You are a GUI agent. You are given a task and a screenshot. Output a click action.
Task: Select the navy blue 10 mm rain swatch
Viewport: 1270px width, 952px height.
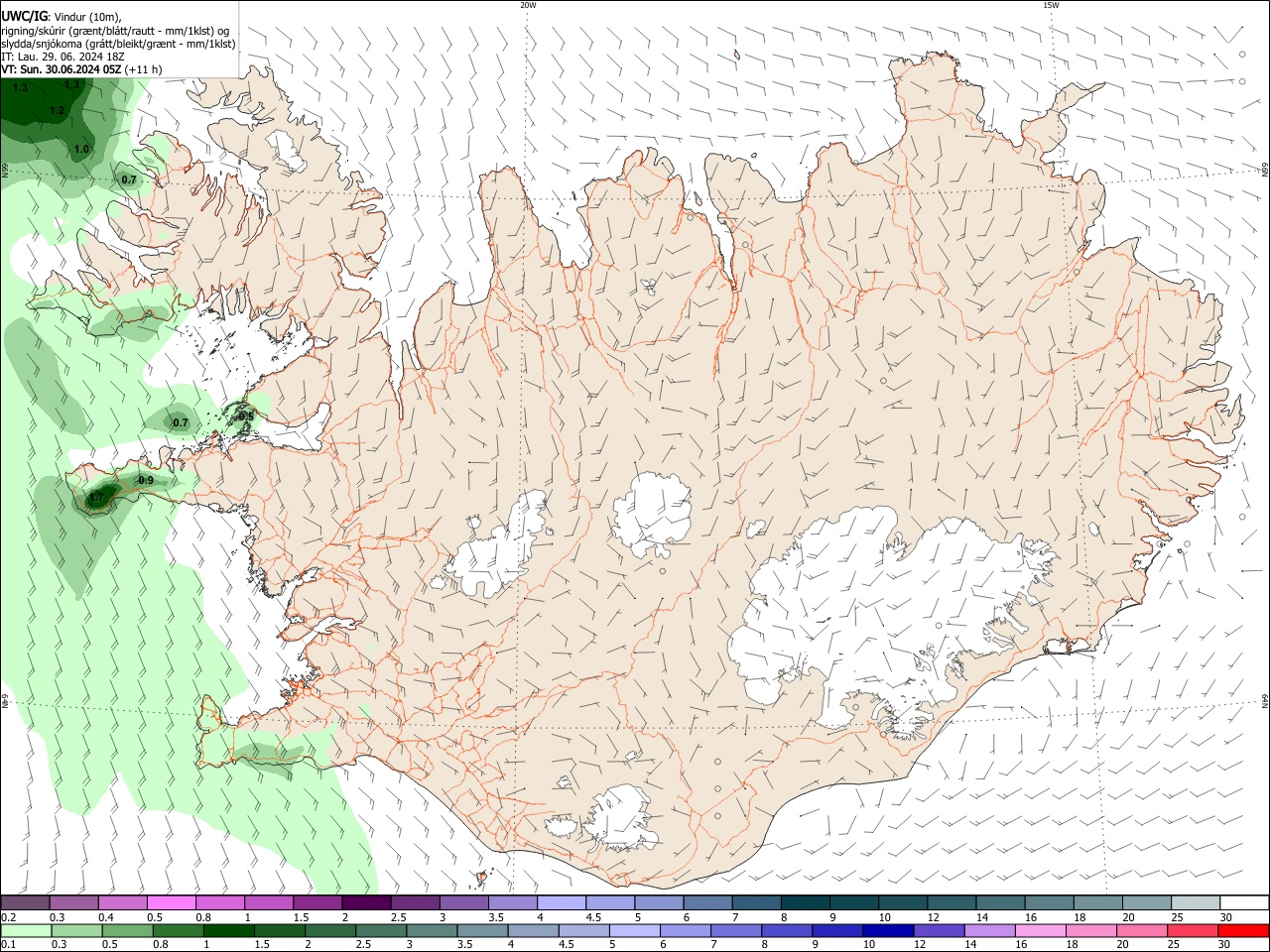888,930
